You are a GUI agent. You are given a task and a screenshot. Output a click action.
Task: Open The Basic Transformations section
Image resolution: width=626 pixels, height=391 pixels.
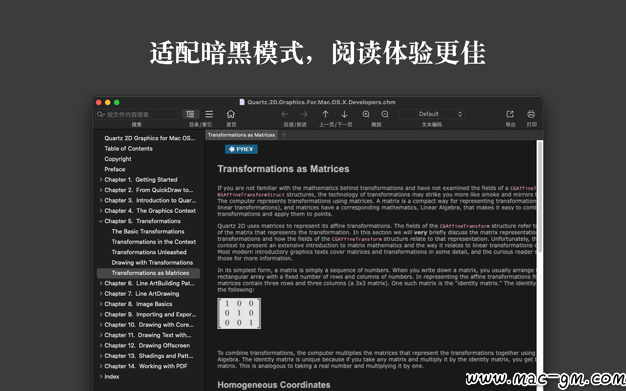148,232
